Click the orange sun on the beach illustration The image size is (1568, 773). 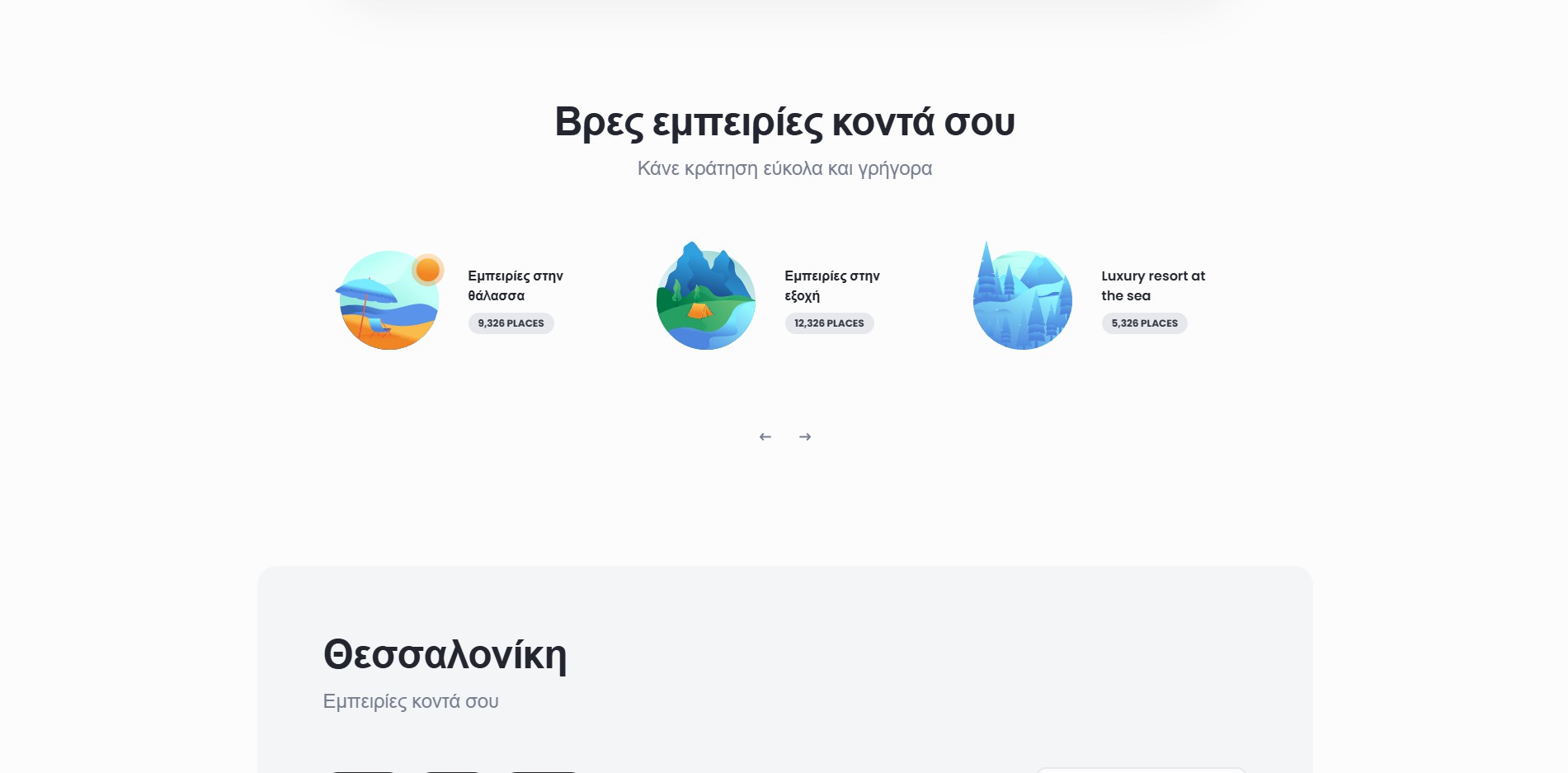point(427,270)
